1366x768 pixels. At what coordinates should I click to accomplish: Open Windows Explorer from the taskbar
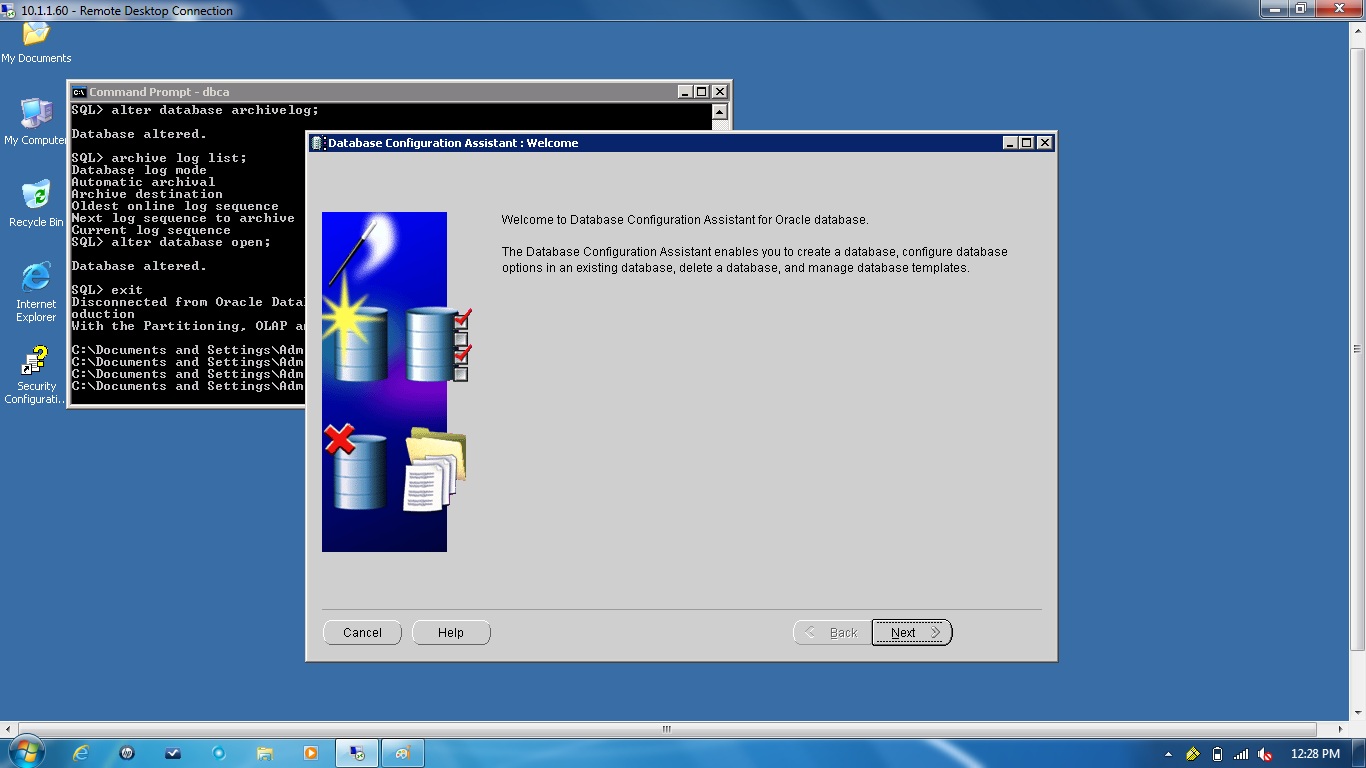click(265, 752)
